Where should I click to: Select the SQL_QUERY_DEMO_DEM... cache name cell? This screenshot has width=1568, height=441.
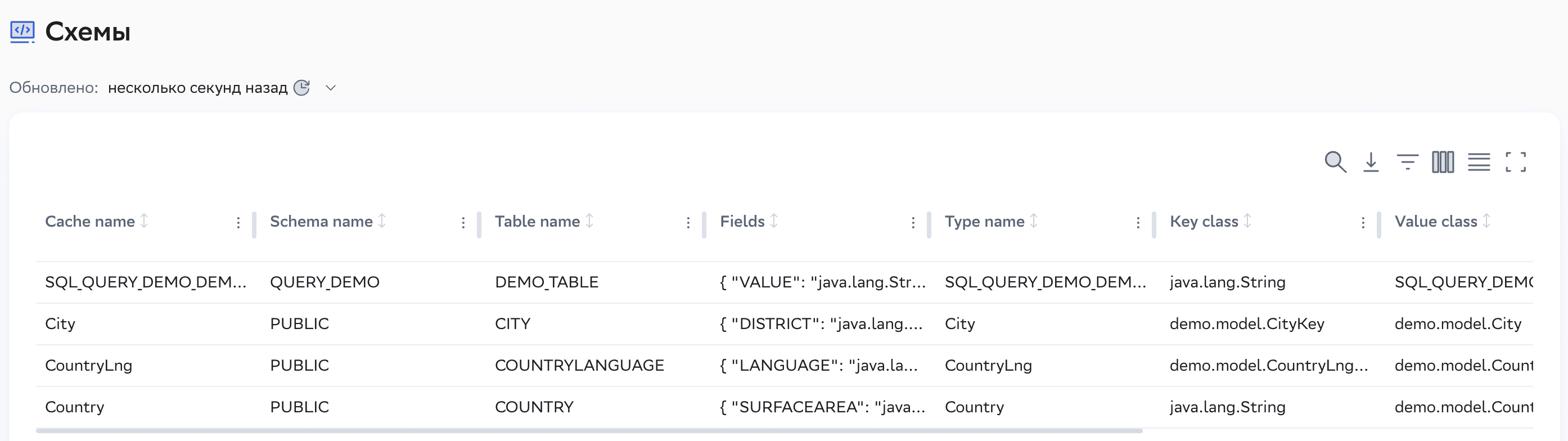click(x=146, y=282)
